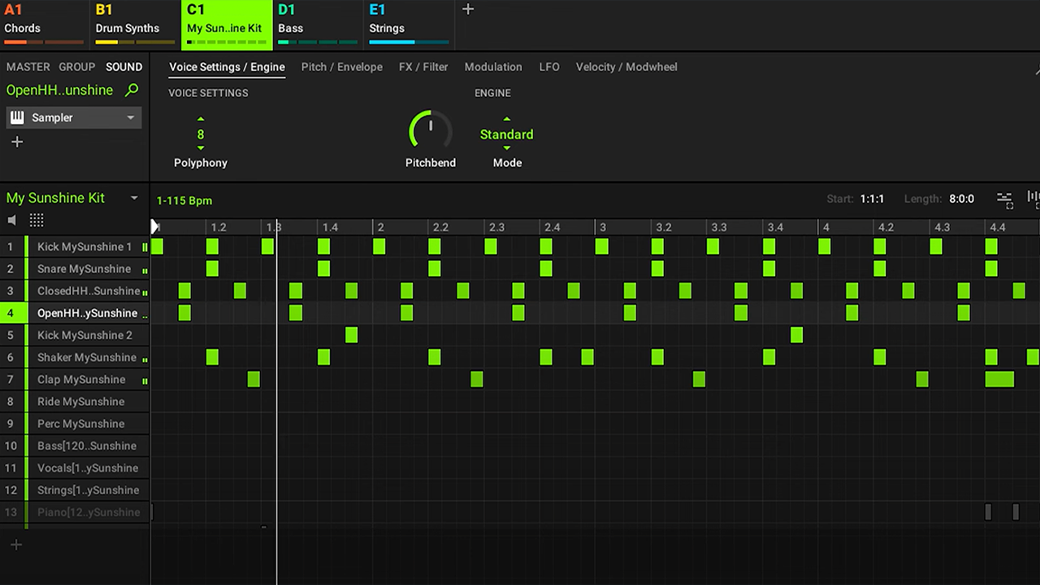Open the pad grid view icon
1040x585 pixels.
coord(36,220)
